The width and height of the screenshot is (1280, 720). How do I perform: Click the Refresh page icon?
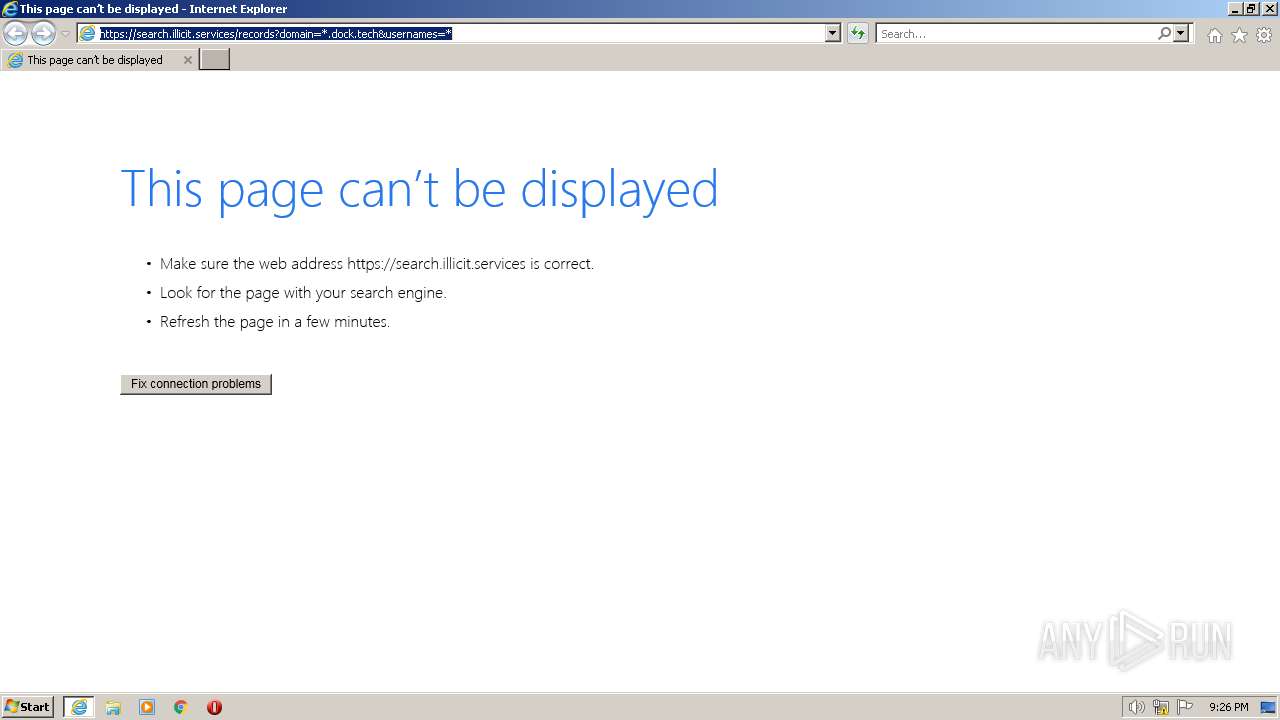pyautogui.click(x=858, y=34)
